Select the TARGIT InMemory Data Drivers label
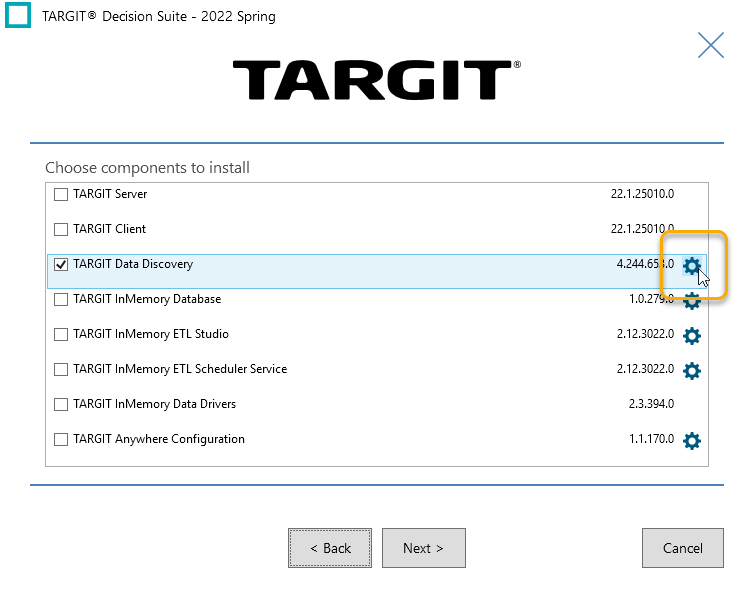Image resolution: width=754 pixels, height=598 pixels. click(x=155, y=404)
